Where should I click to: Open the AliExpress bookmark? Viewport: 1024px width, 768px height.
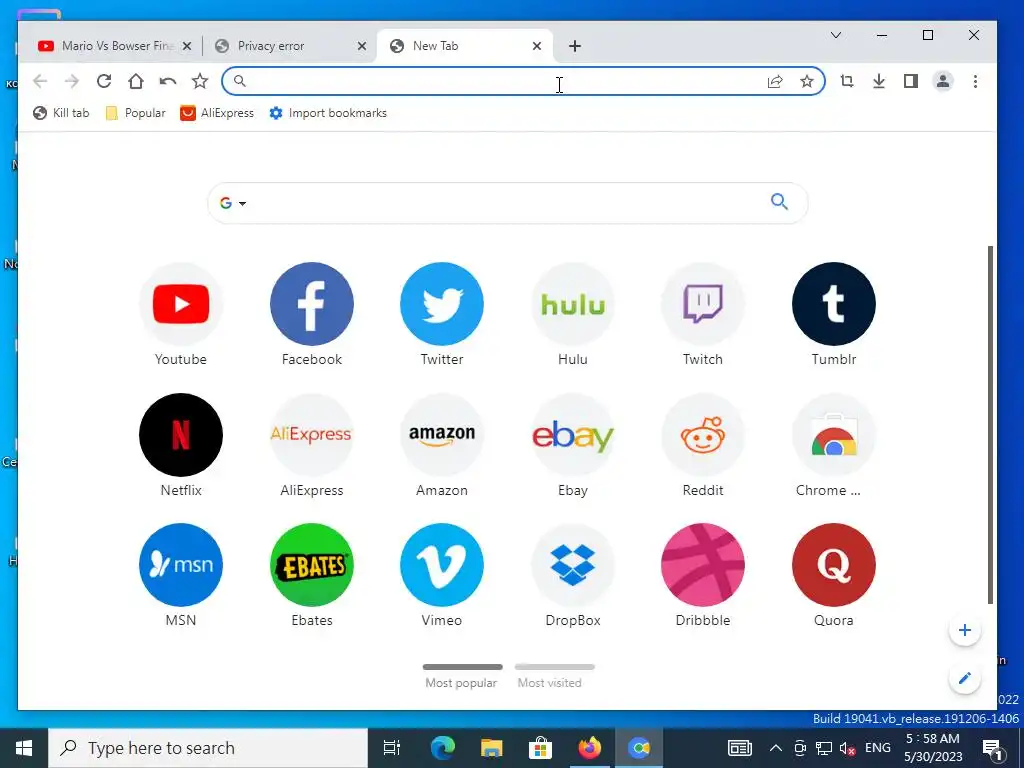click(x=217, y=113)
